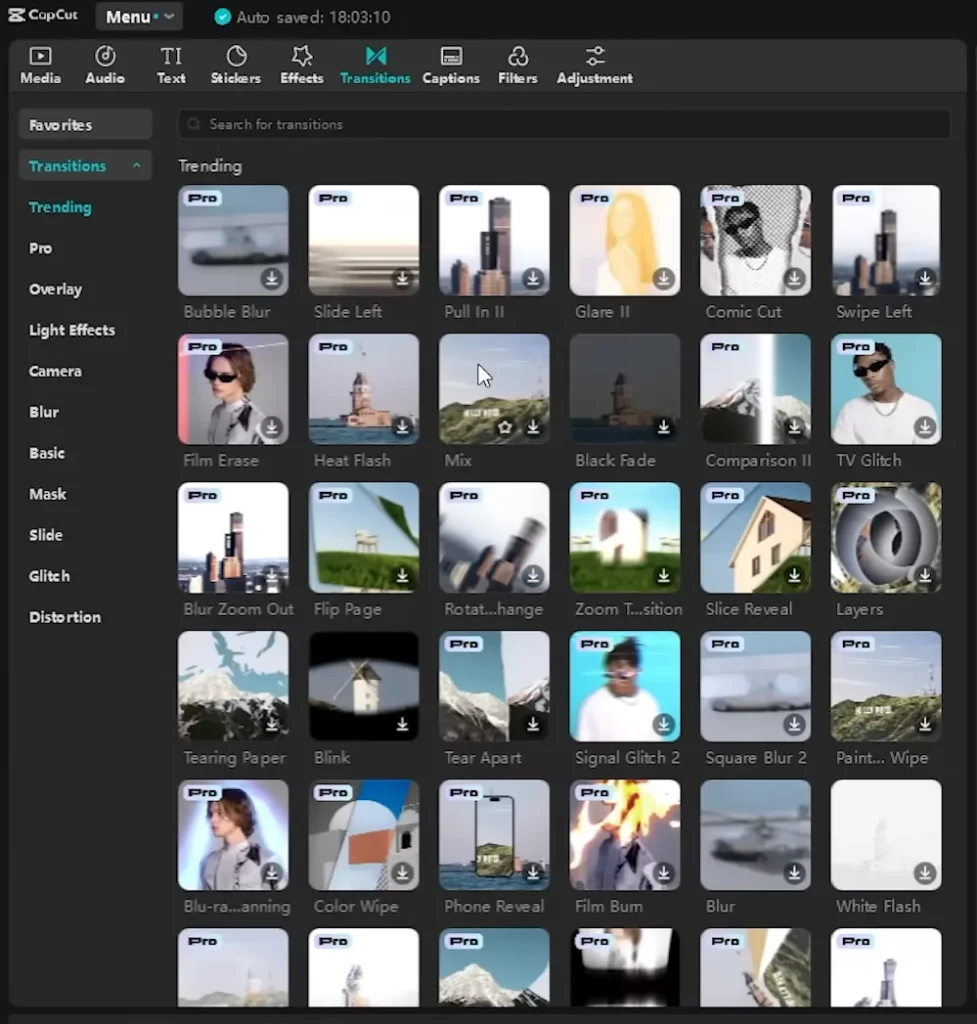977x1024 pixels.
Task: Open the Effects panel
Action: click(301, 63)
